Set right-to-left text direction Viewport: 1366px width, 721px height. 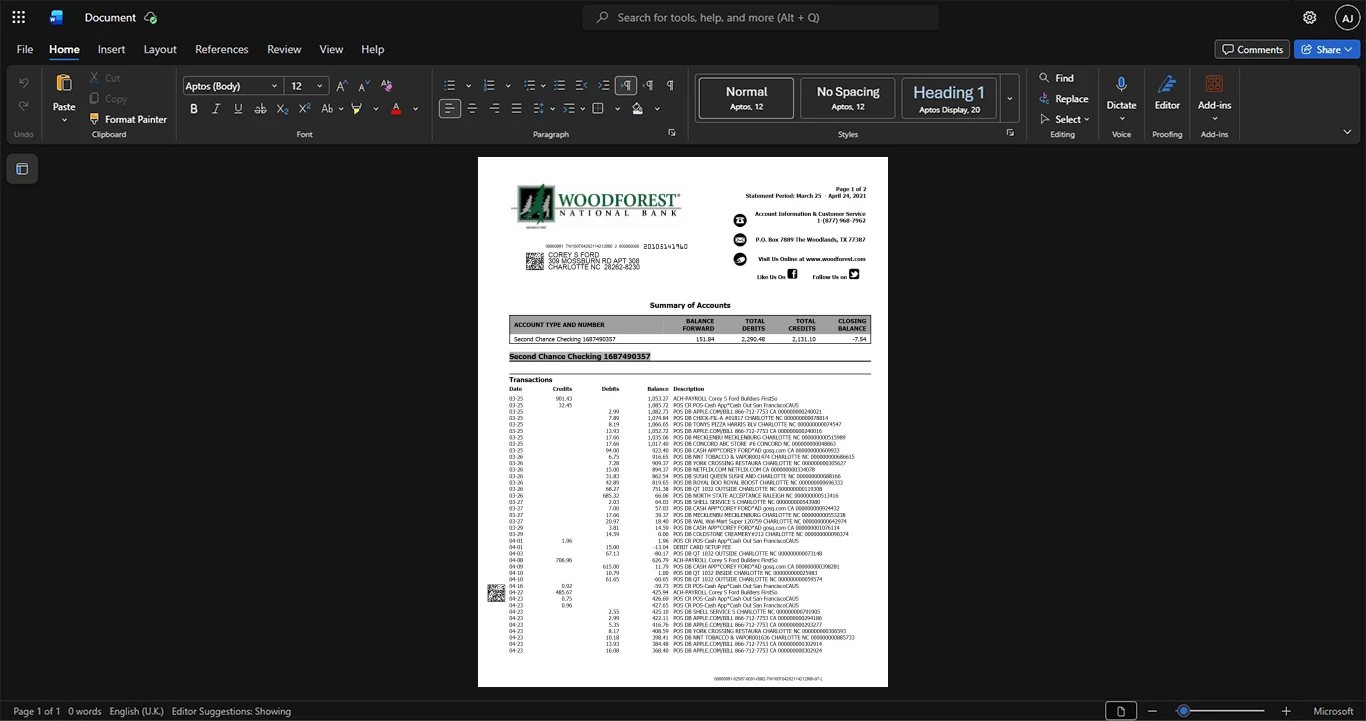[648, 86]
